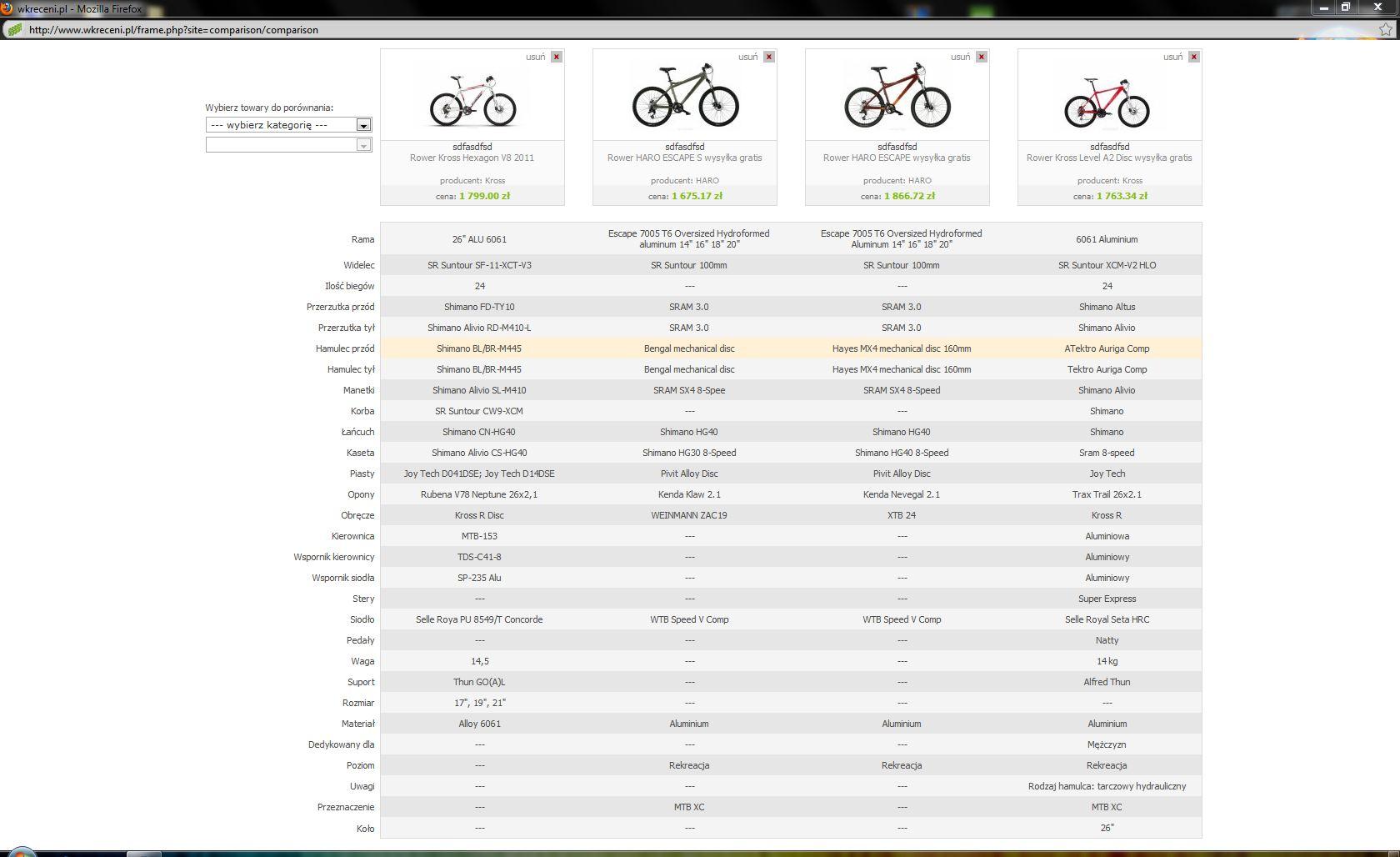The height and width of the screenshot is (857, 1400).
Task: Click 'Rower Kross Hexagon V8 2011' link
Action: click(x=472, y=158)
